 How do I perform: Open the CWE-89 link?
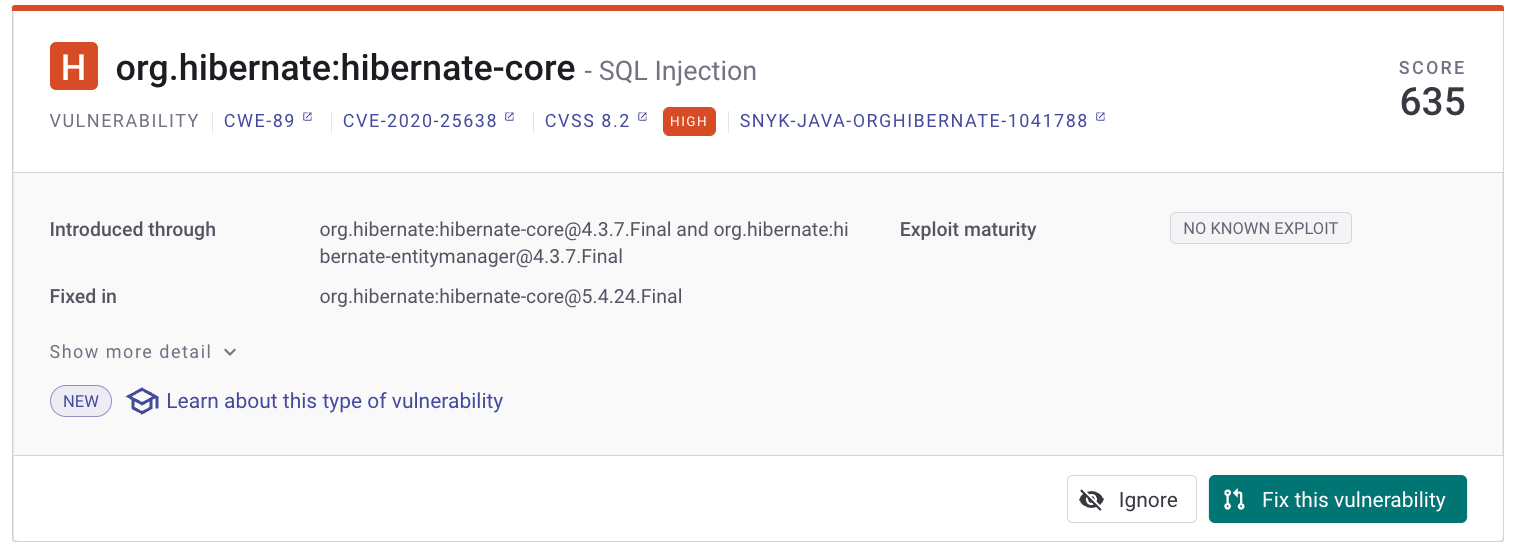268,121
